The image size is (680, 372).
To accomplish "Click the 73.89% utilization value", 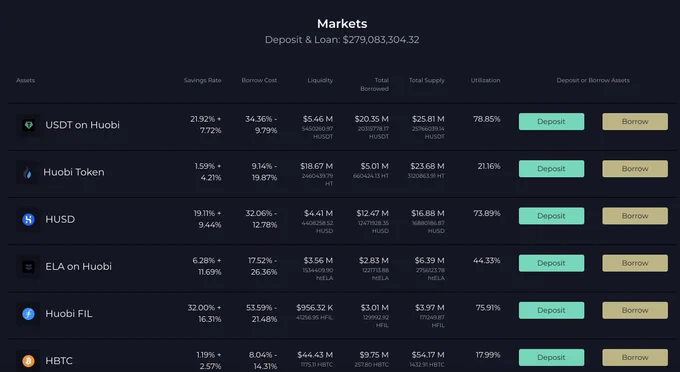I will click(487, 213).
